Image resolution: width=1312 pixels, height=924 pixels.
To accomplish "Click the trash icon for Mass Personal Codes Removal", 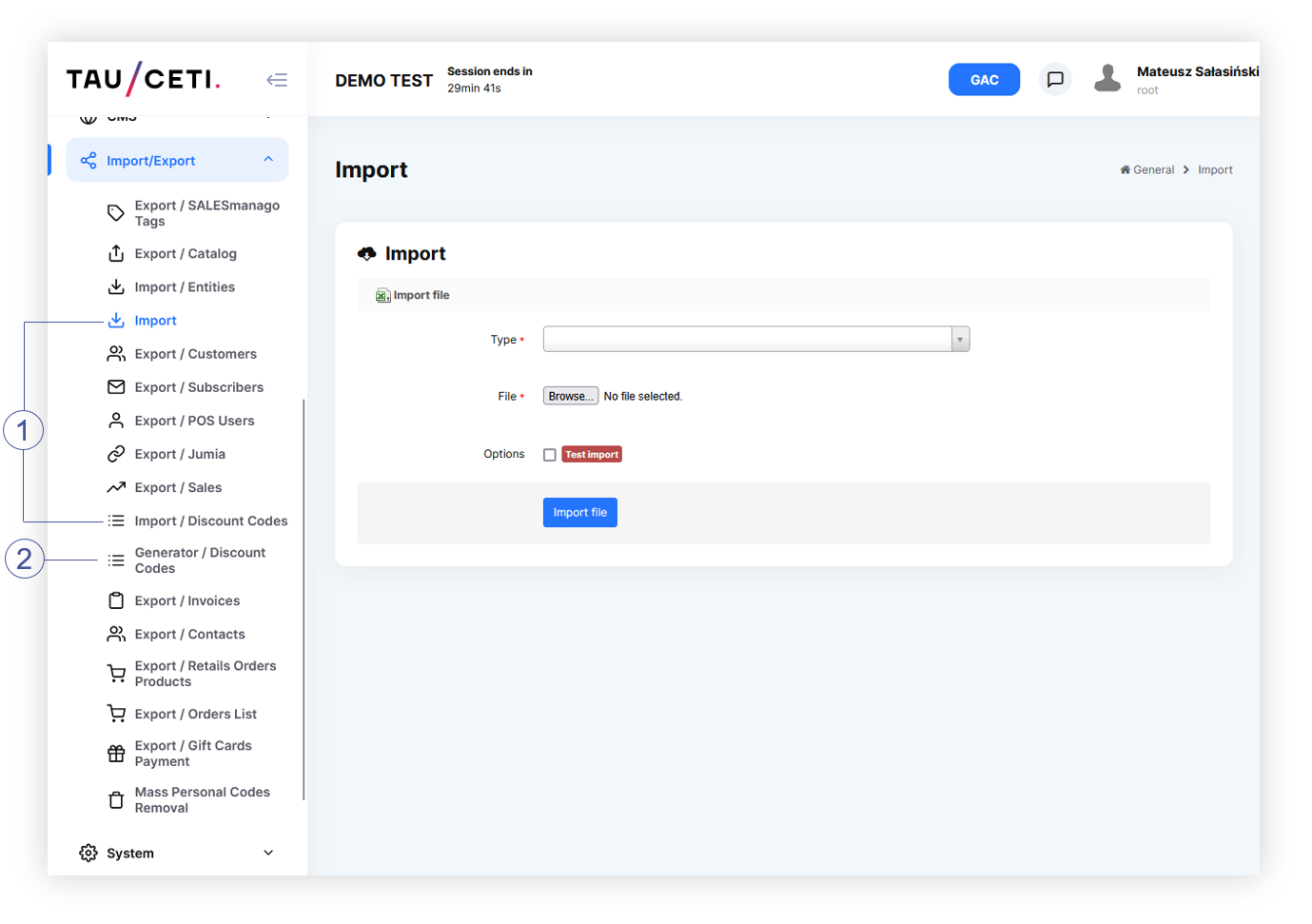I will point(116,800).
